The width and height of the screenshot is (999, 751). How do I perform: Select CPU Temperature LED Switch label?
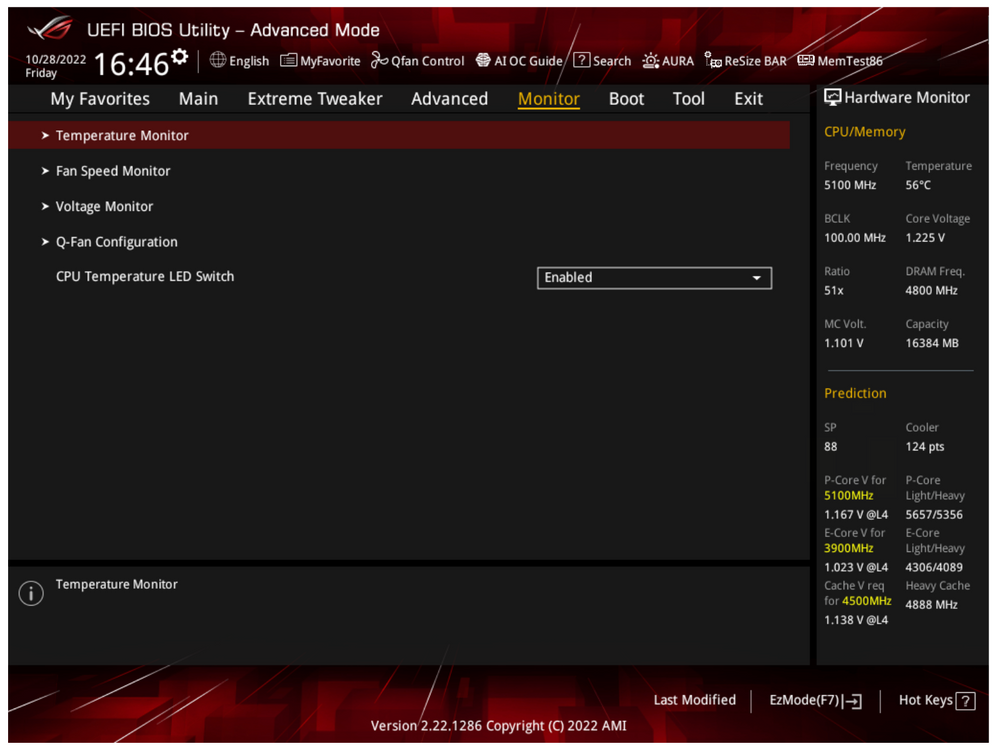click(145, 276)
